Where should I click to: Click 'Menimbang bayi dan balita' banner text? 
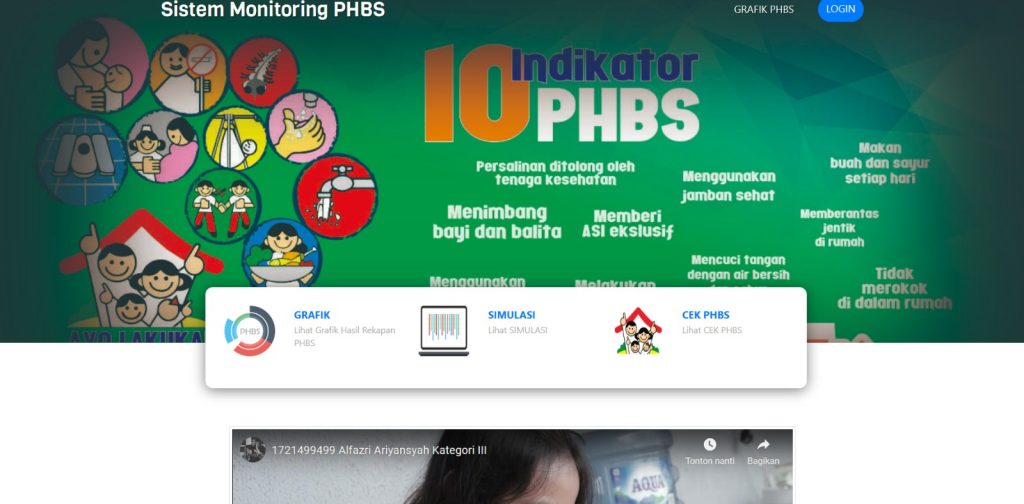coord(497,222)
